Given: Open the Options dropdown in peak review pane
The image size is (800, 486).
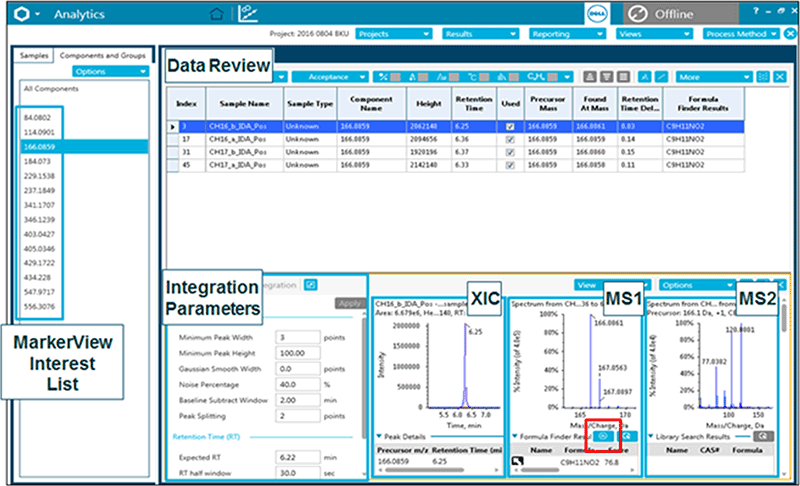Looking at the screenshot, I should click(697, 285).
